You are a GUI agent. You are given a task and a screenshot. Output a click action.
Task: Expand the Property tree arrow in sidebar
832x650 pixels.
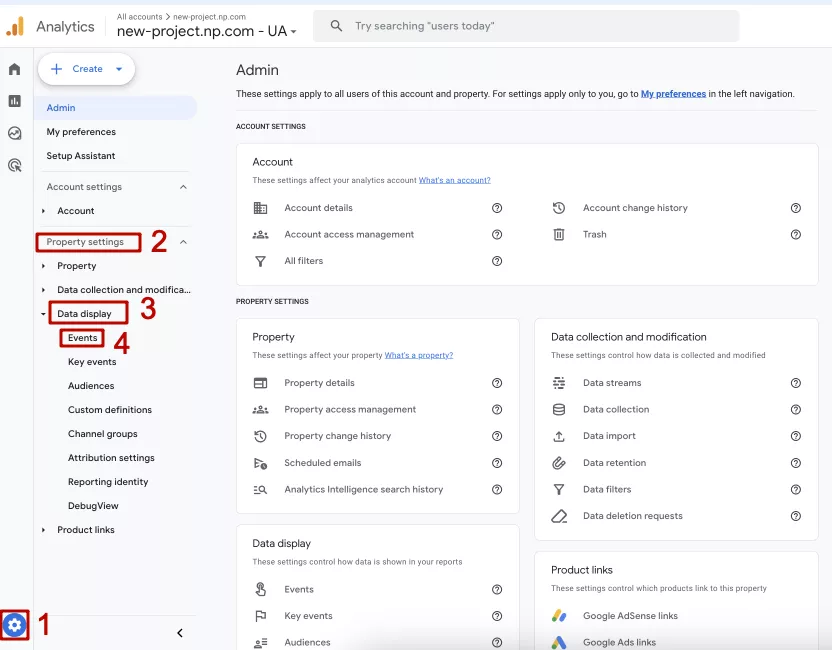pos(44,266)
